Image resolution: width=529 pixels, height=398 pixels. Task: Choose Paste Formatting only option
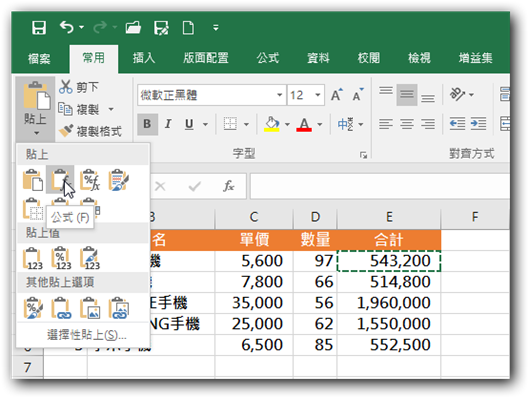point(32,308)
